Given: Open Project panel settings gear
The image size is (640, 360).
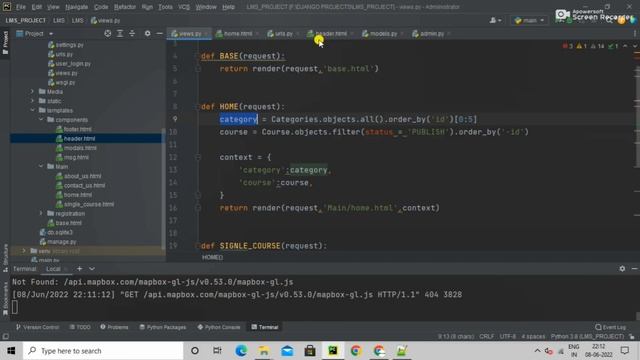Looking at the screenshot, I should [x=147, y=33].
